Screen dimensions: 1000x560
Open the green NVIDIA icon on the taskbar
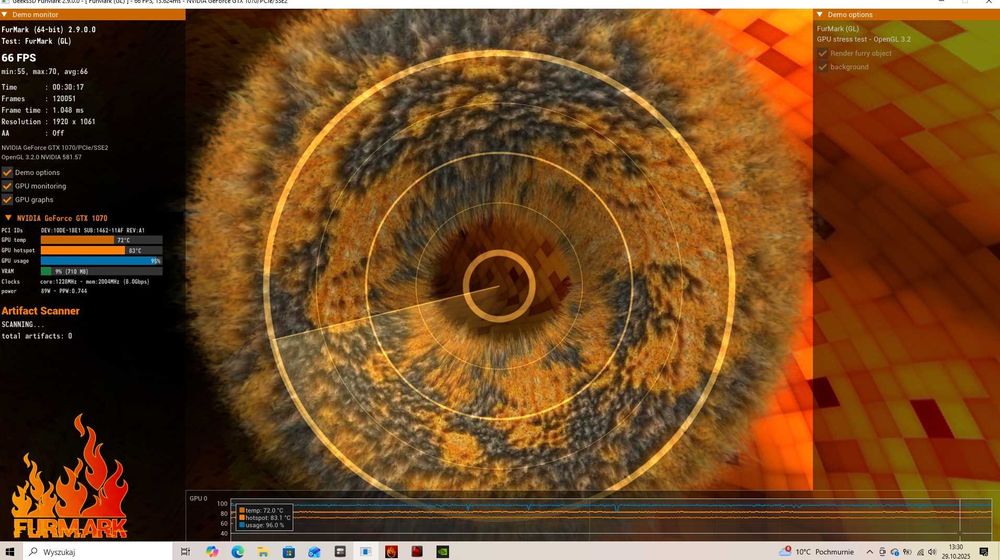[443, 552]
